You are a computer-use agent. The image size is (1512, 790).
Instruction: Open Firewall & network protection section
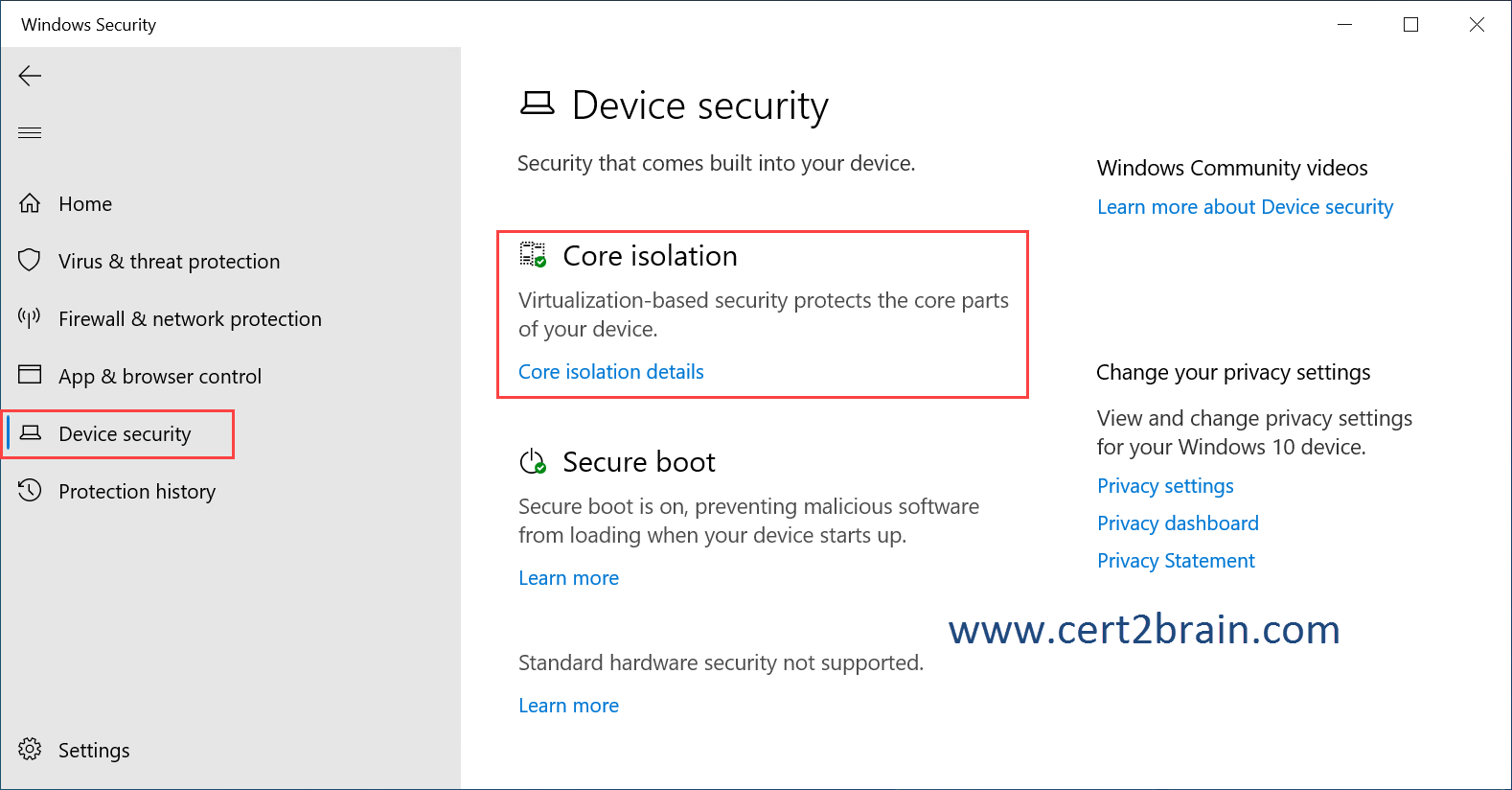[190, 319]
